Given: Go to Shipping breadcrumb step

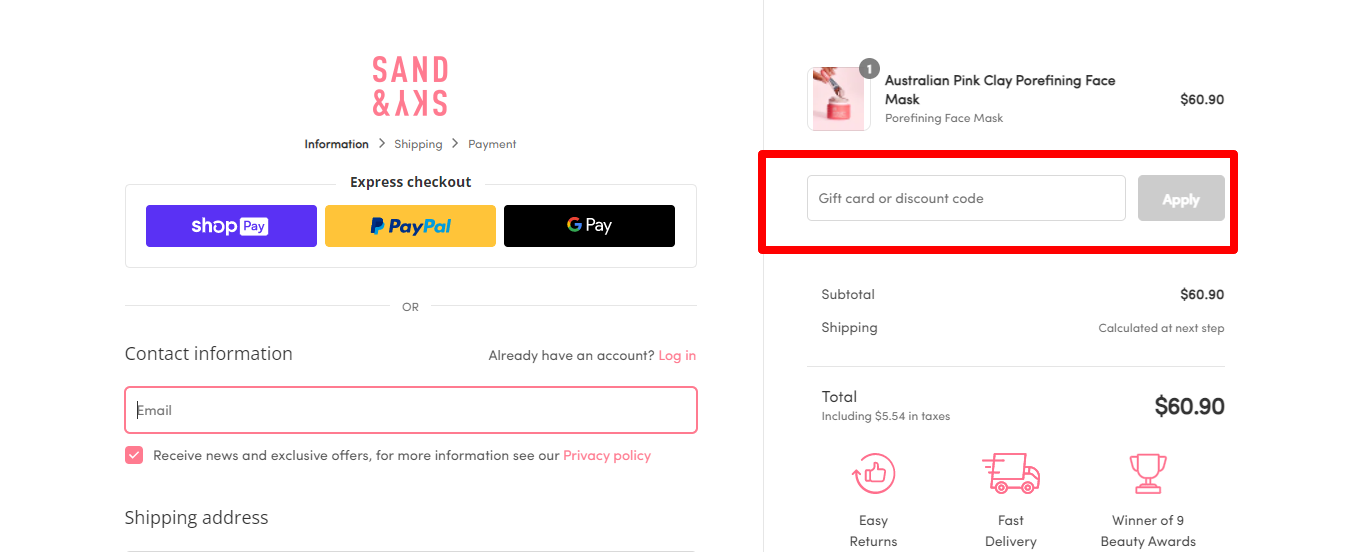Looking at the screenshot, I should pyautogui.click(x=418, y=144).
